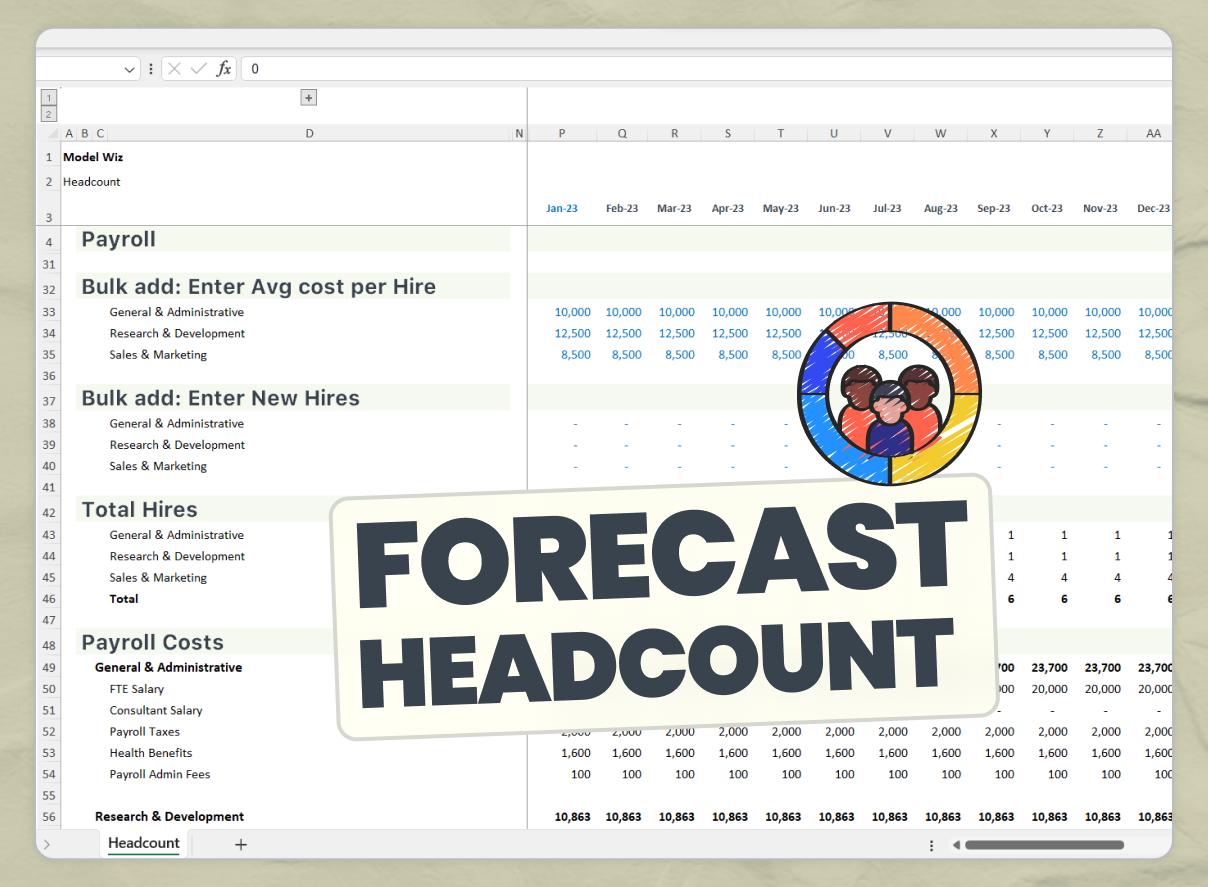
Task: Open the Insert Function dialog via fx icon
Action: tap(224, 68)
